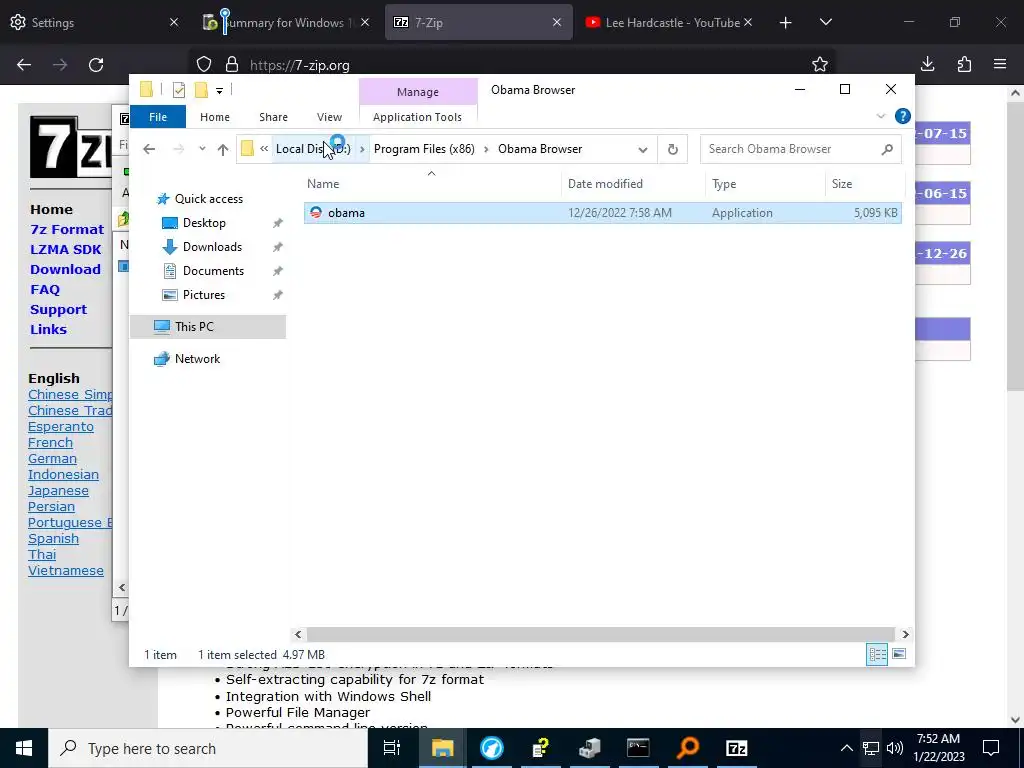Image resolution: width=1024 pixels, height=768 pixels.
Task: Open the obama application file
Action: coord(602,213)
